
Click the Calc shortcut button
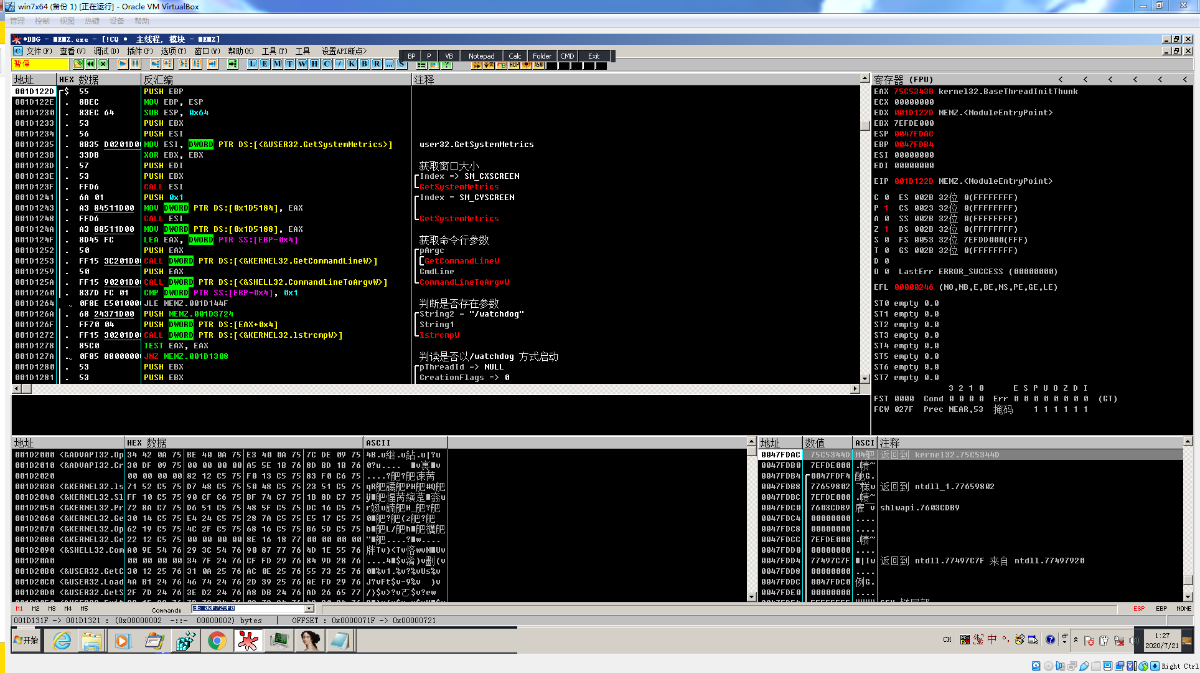[x=514, y=56]
